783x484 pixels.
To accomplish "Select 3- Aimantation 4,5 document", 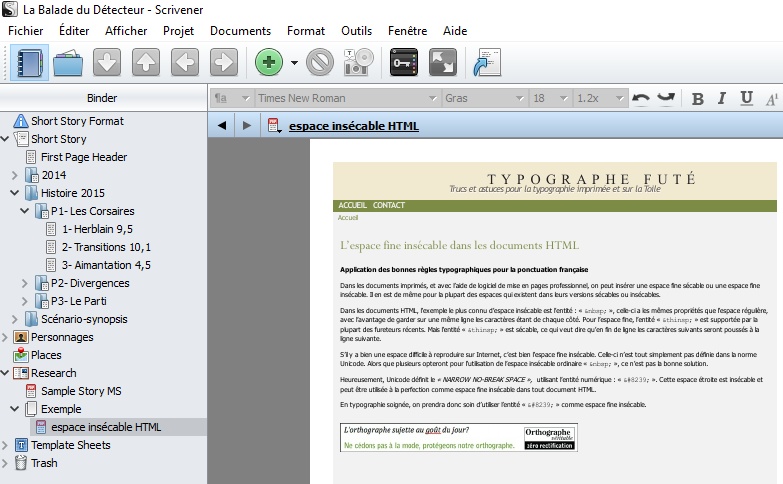I will (x=106, y=265).
